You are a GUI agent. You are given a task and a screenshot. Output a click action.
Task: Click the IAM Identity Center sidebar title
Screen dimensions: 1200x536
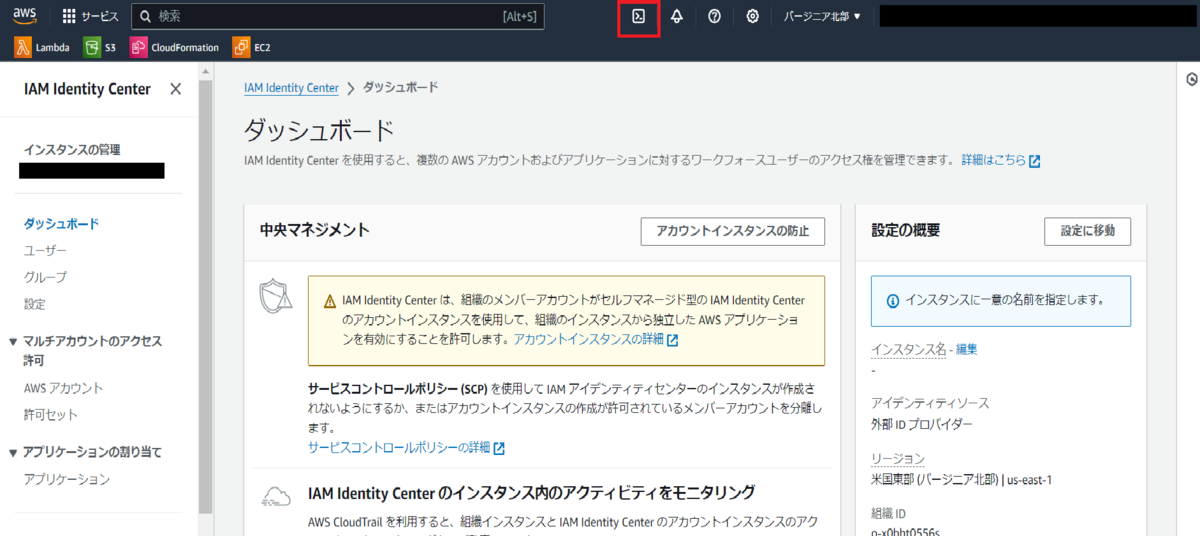(x=87, y=89)
